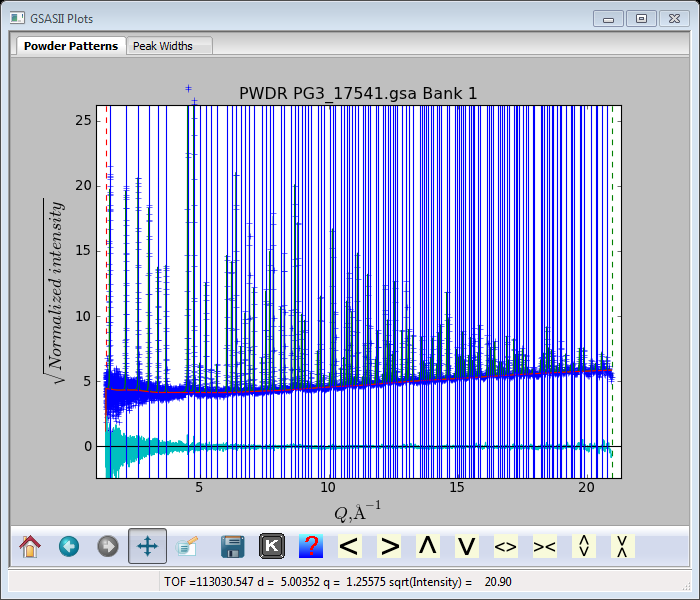Click the GSASII Plots window icon
The height and width of the screenshot is (600, 700).
[17, 18]
